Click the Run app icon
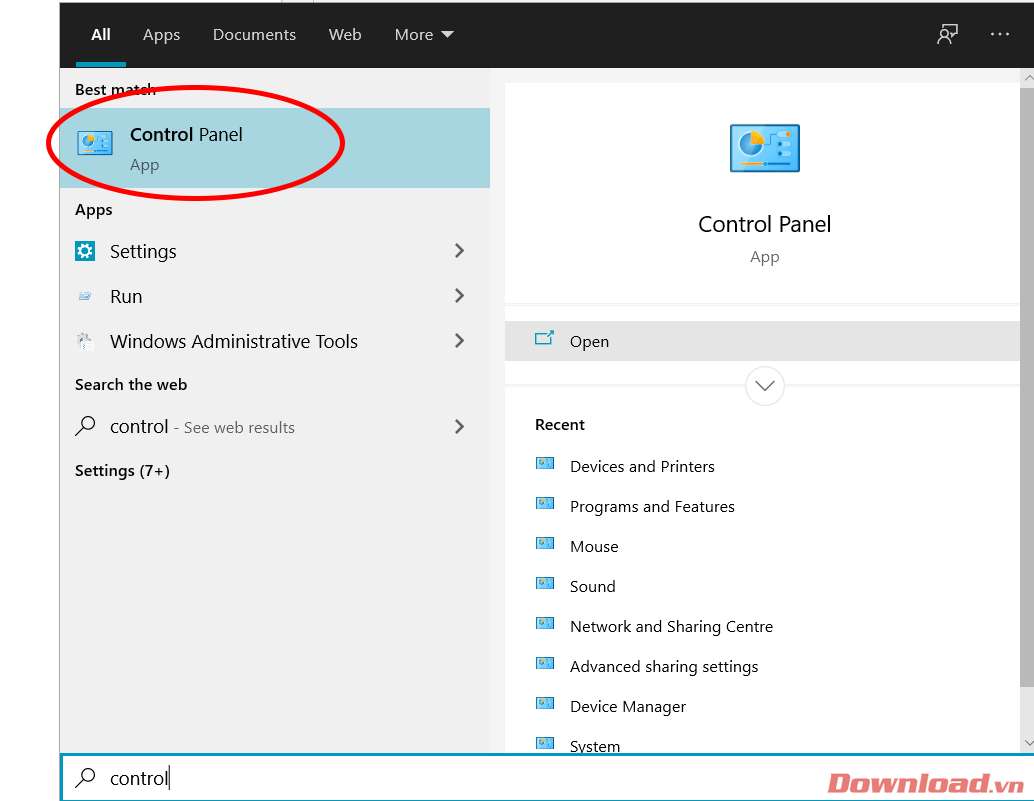Image resolution: width=1034 pixels, height=801 pixels. (85, 296)
